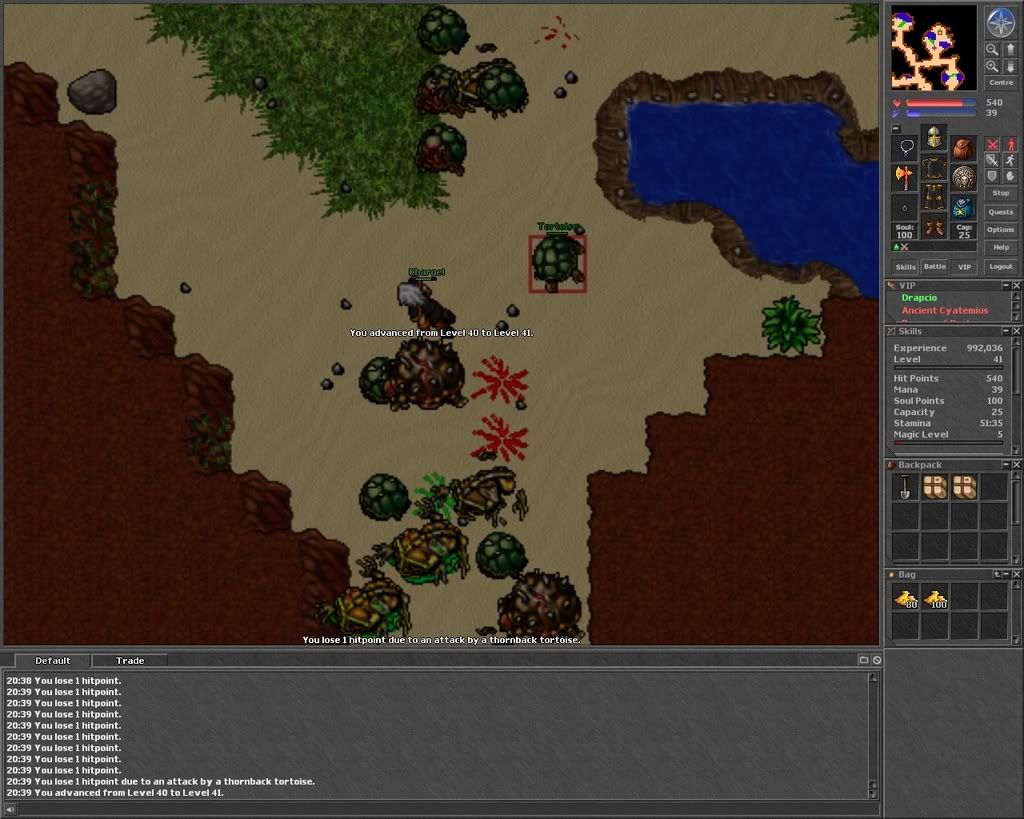Click the shovel in the Backpack
The height and width of the screenshot is (819, 1024).
[x=905, y=487]
